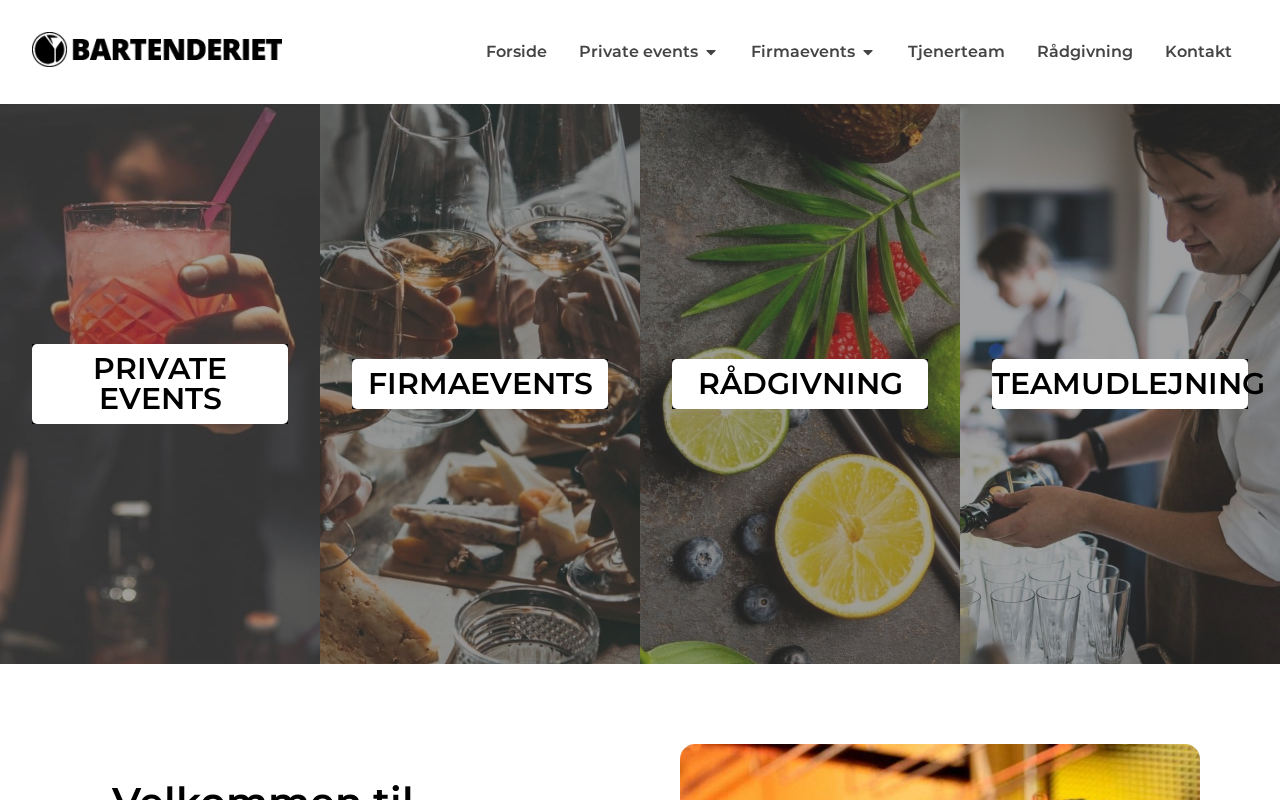The height and width of the screenshot is (800, 1280).
Task: Go to the Rådgivning menu link
Action: [1085, 52]
